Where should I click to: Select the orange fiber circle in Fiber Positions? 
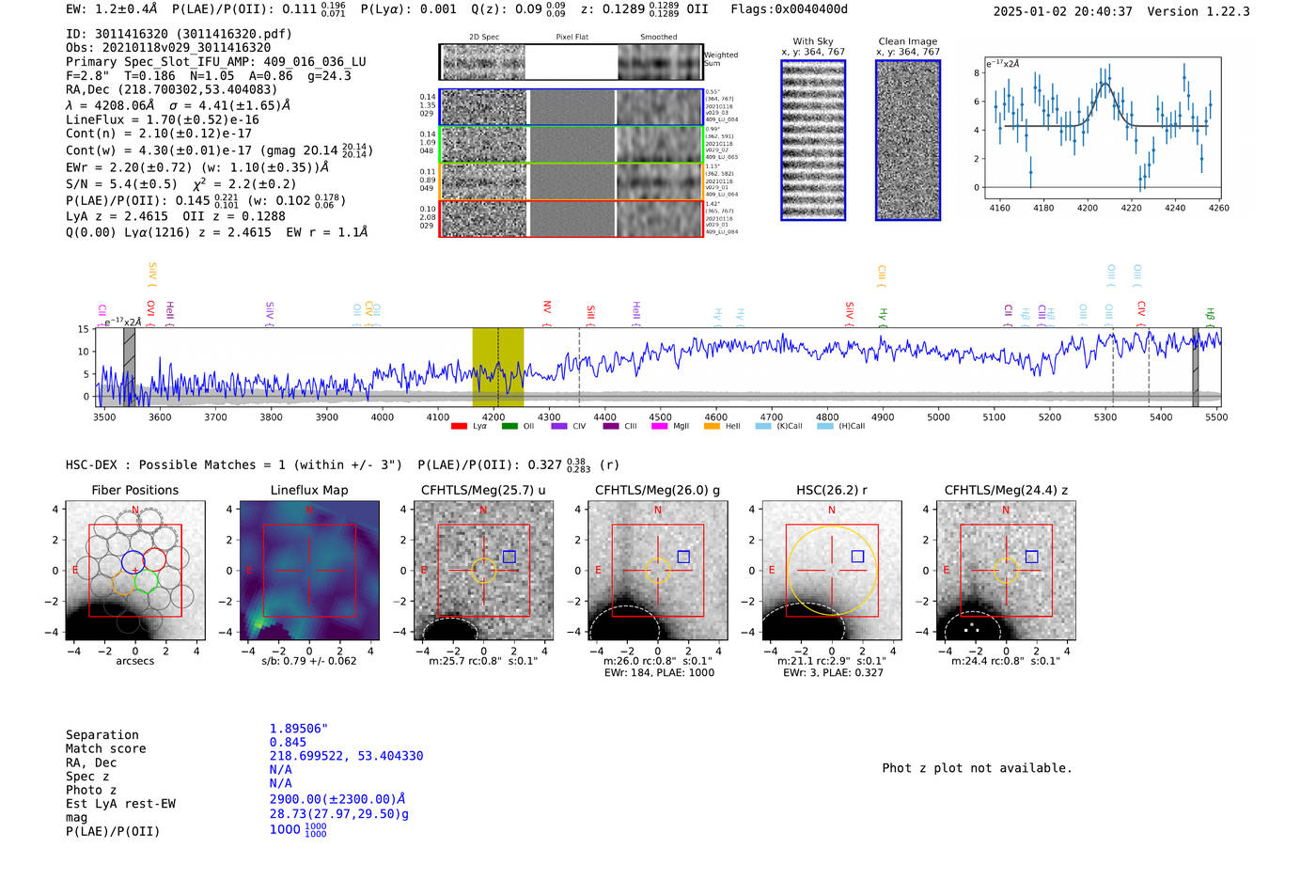(124, 583)
